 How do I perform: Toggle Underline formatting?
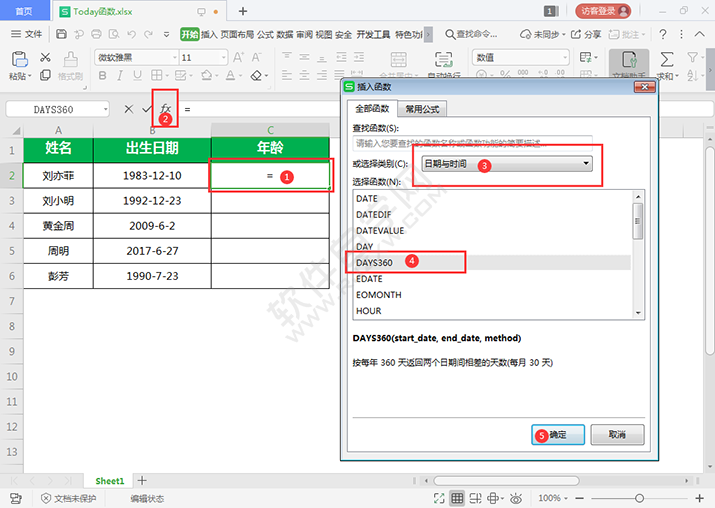point(137,76)
